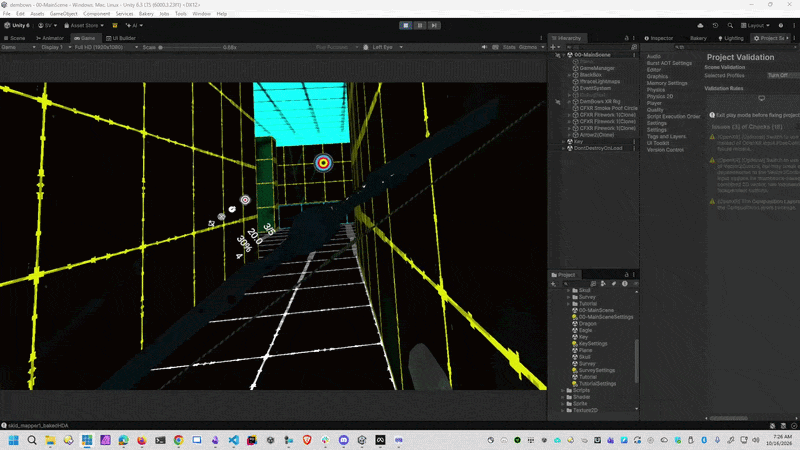Open the Layout dropdown
Screen dimensions: 800x450
tap(755, 26)
